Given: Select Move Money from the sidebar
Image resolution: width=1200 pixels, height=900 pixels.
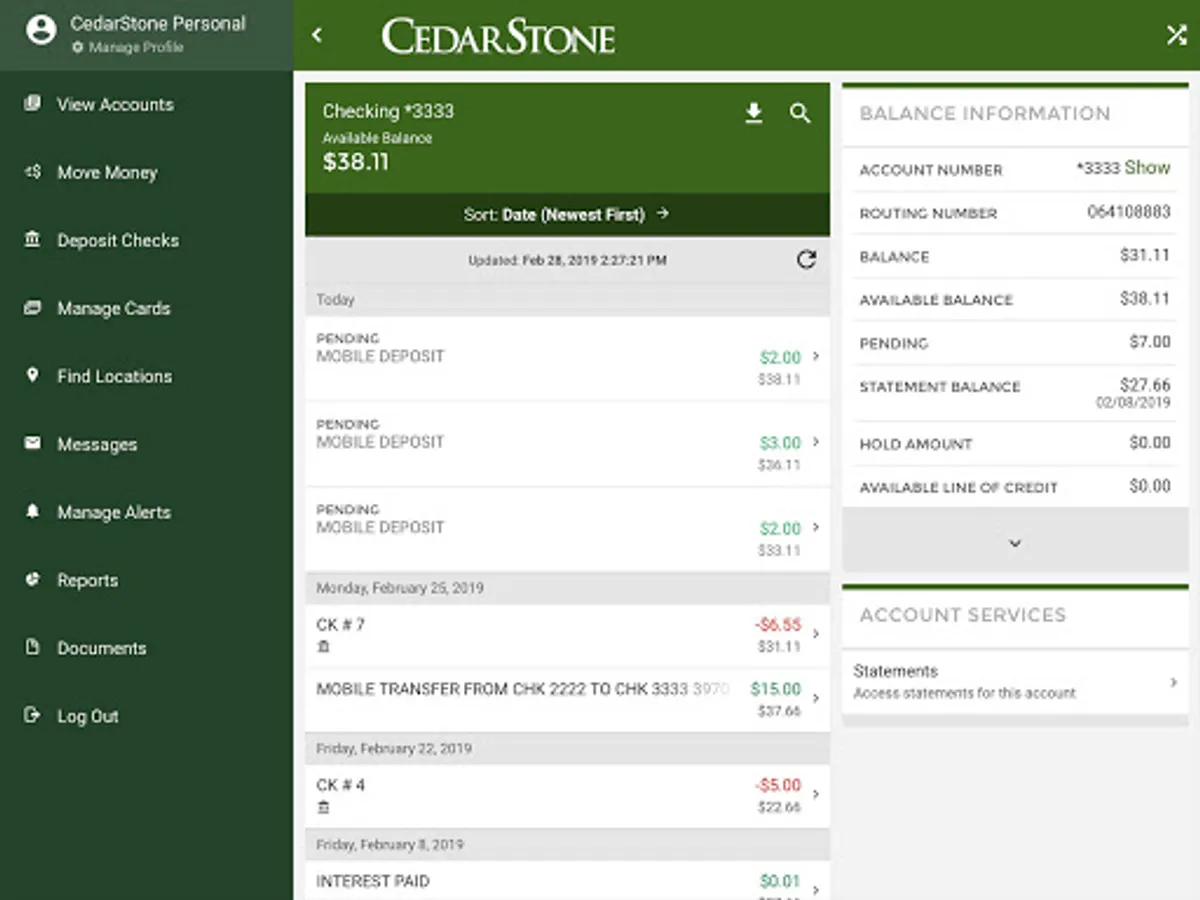Looking at the screenshot, I should click(x=107, y=172).
